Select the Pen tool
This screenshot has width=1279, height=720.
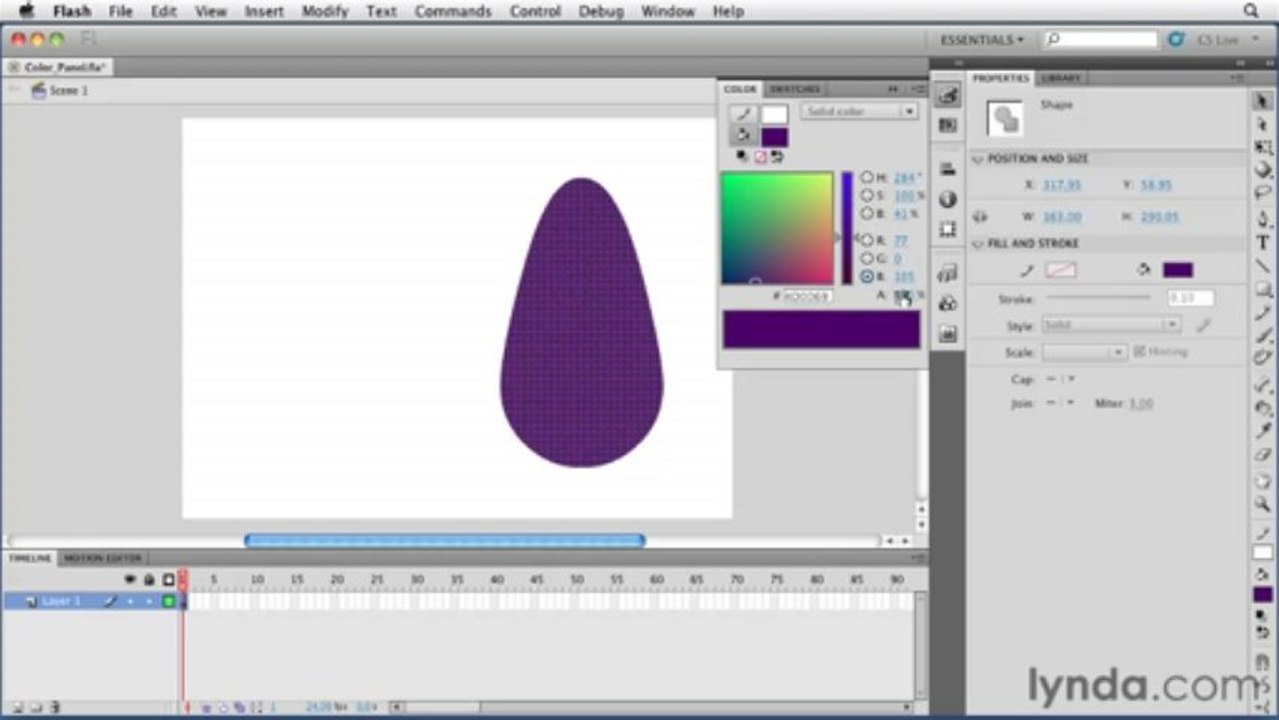(1263, 219)
